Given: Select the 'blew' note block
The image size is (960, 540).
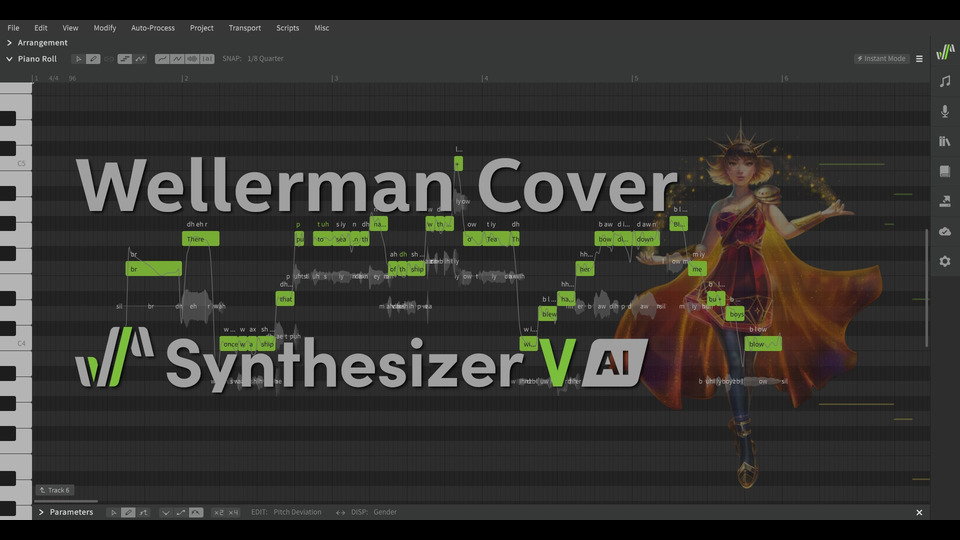Looking at the screenshot, I should click(x=548, y=314).
